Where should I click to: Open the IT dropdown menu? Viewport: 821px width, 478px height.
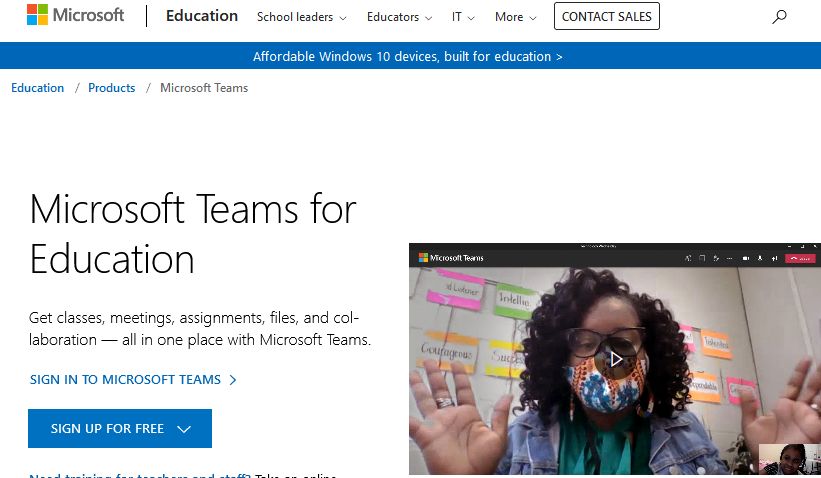(463, 17)
